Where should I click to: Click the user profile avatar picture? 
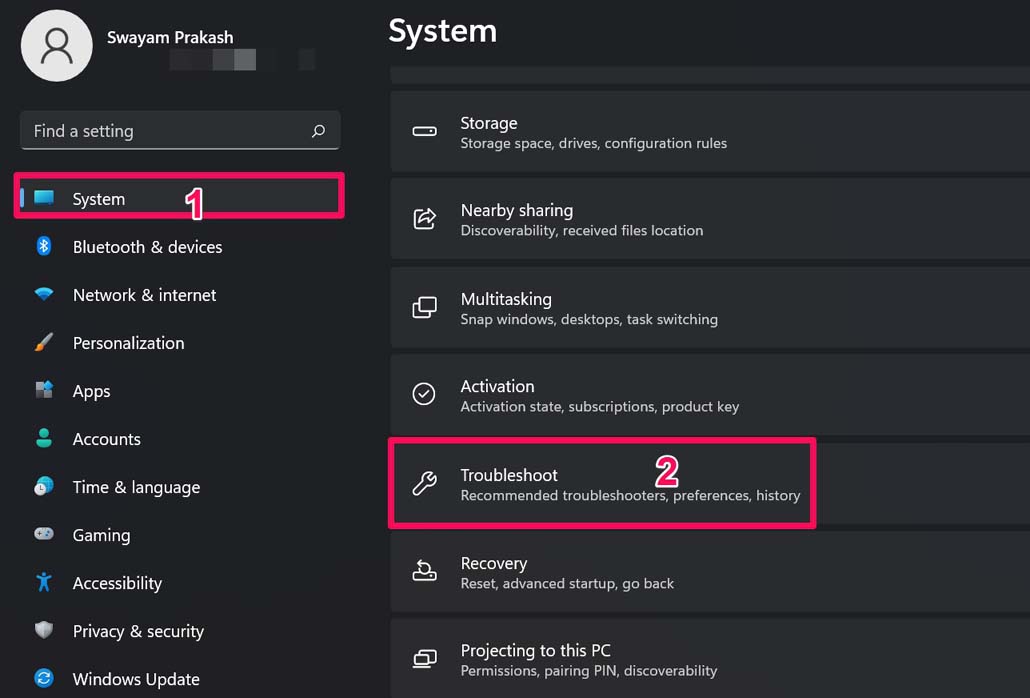tap(57, 46)
